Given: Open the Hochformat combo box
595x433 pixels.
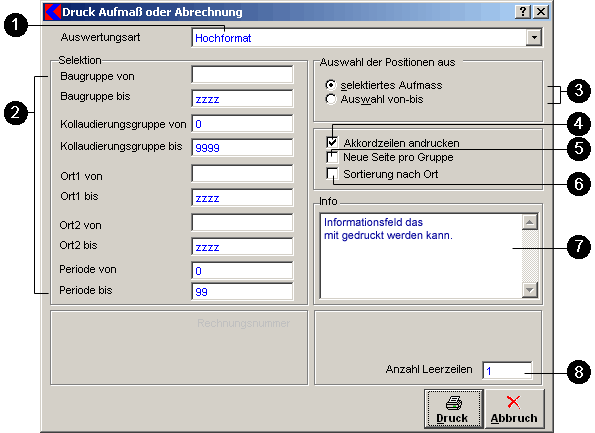Looking at the screenshot, I should click(367, 38).
